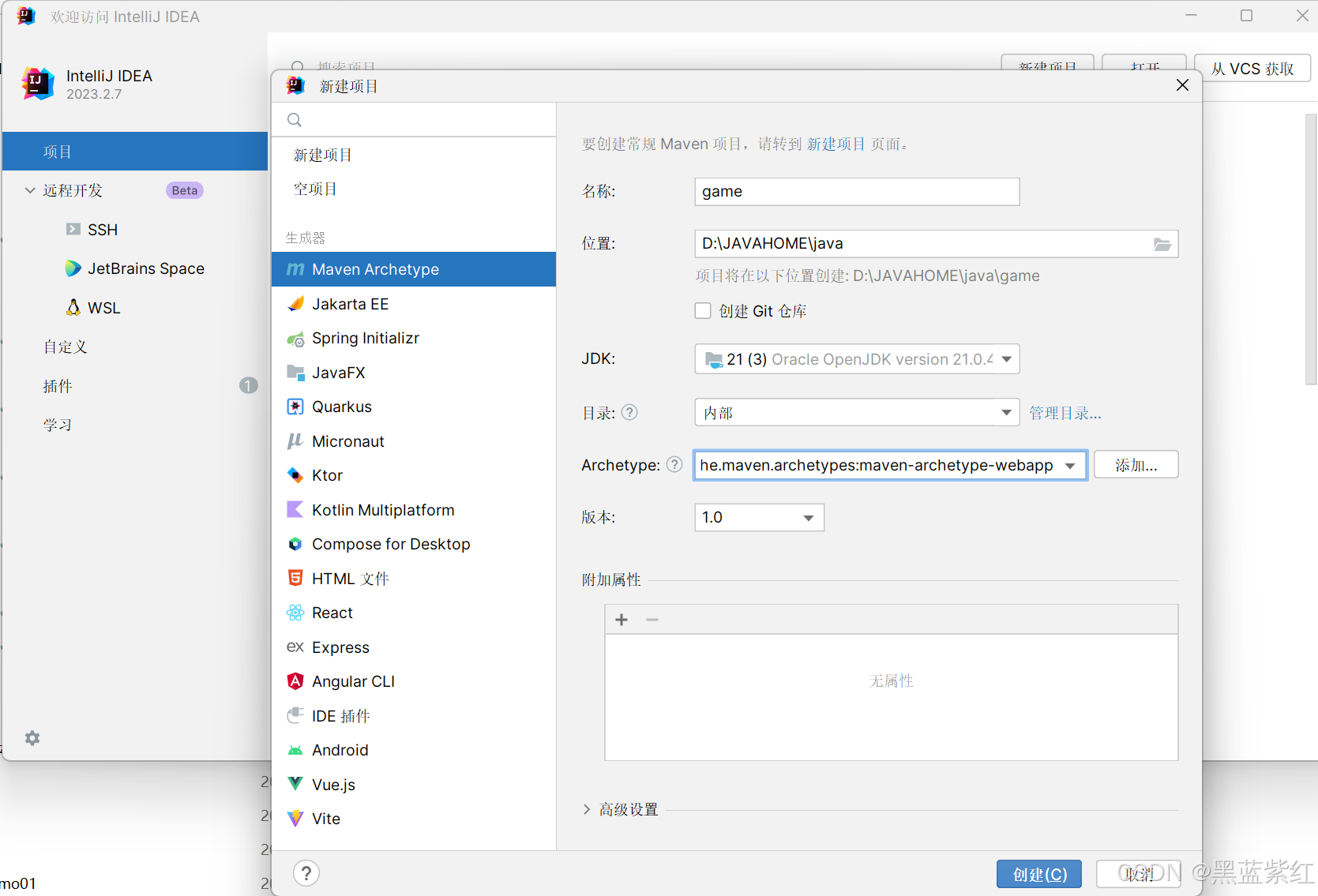Follow the 新建项目 link in the hint text
Image resolution: width=1318 pixels, height=896 pixels.
(x=836, y=144)
